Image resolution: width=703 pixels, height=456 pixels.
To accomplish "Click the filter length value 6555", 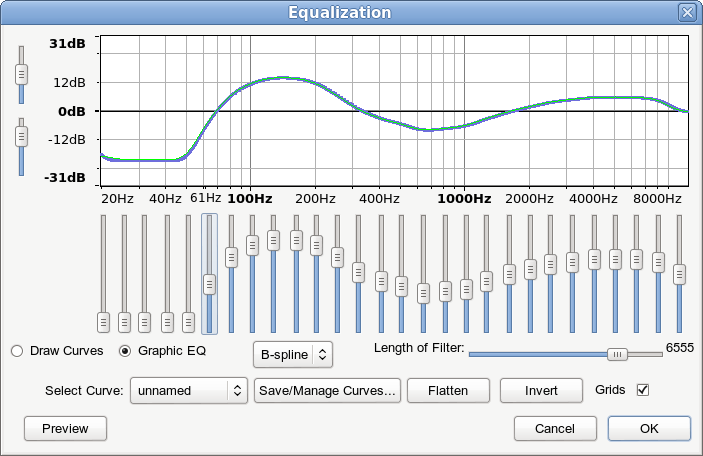I will tap(680, 348).
